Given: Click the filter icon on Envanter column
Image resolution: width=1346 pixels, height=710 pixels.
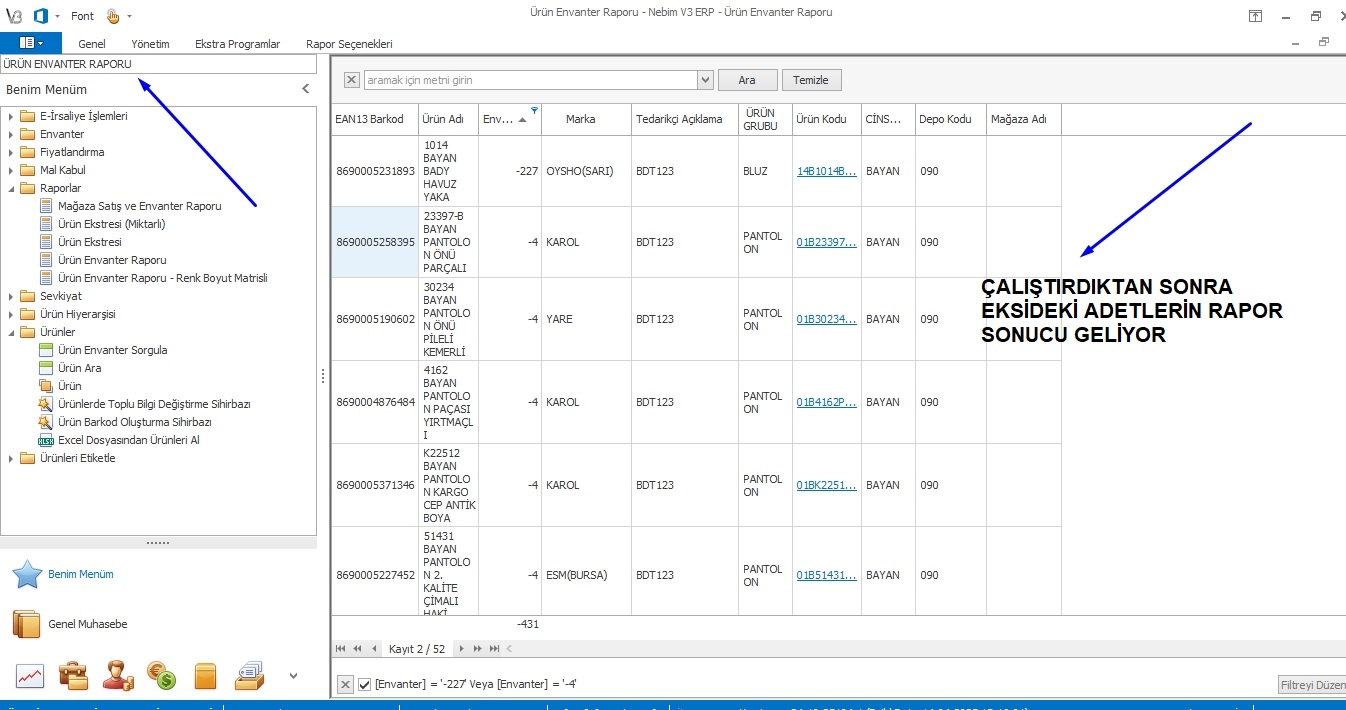Looking at the screenshot, I should pyautogui.click(x=535, y=110).
